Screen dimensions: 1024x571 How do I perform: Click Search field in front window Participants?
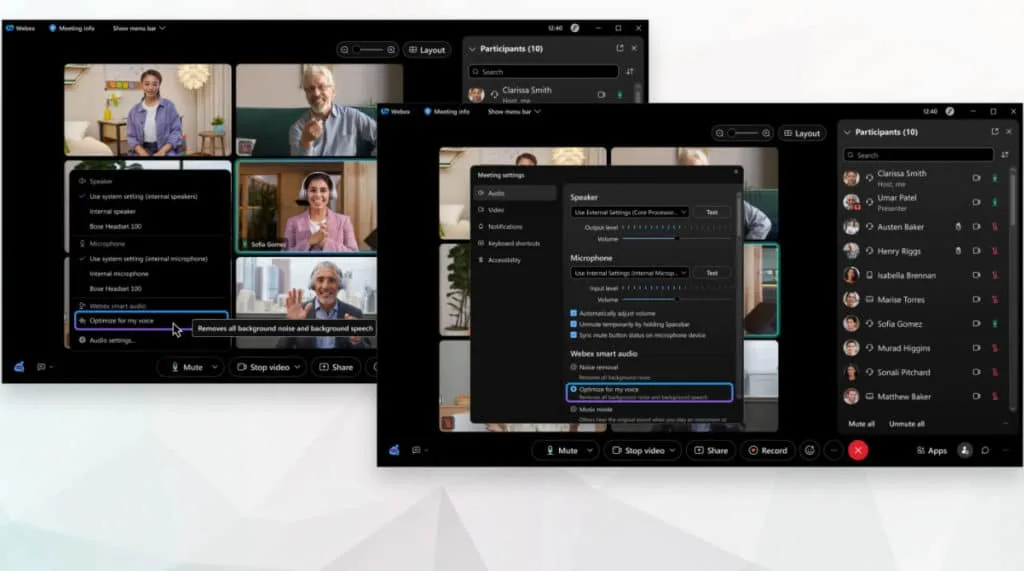918,155
